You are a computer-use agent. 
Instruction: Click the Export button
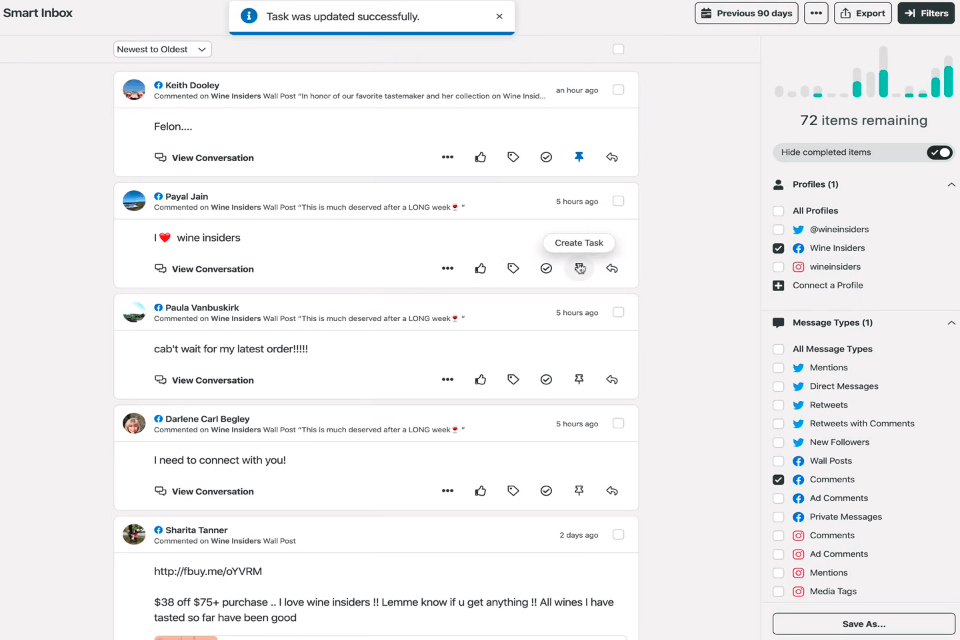(x=862, y=13)
